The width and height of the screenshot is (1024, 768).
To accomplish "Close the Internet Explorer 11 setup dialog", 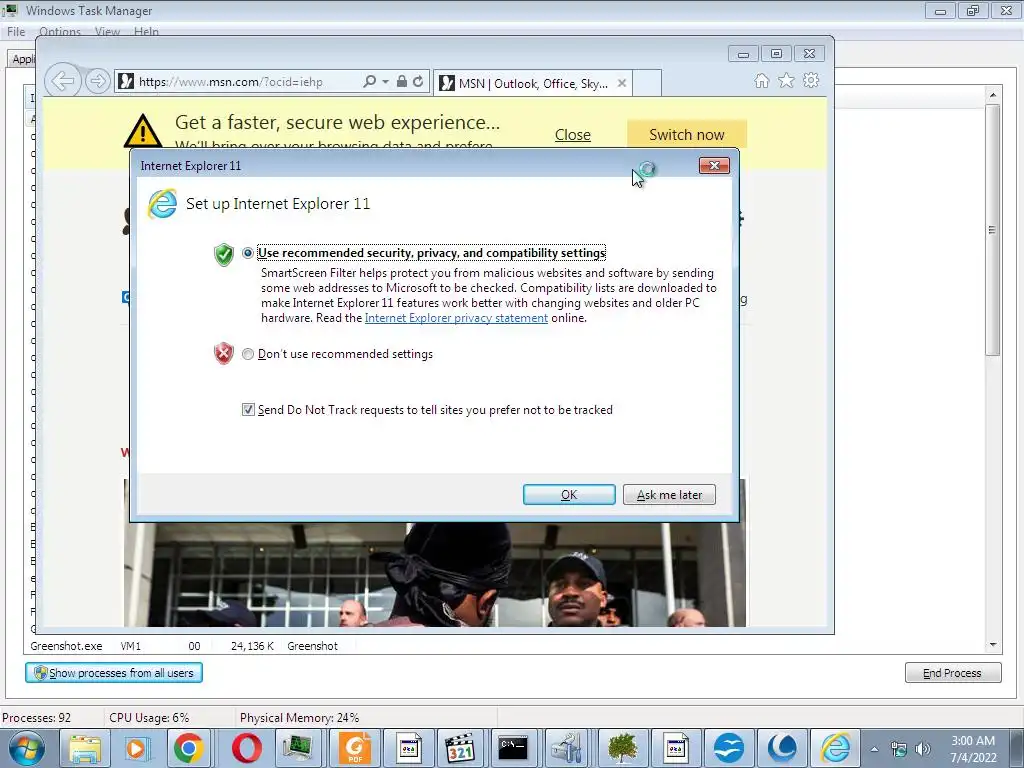I will point(714,166).
